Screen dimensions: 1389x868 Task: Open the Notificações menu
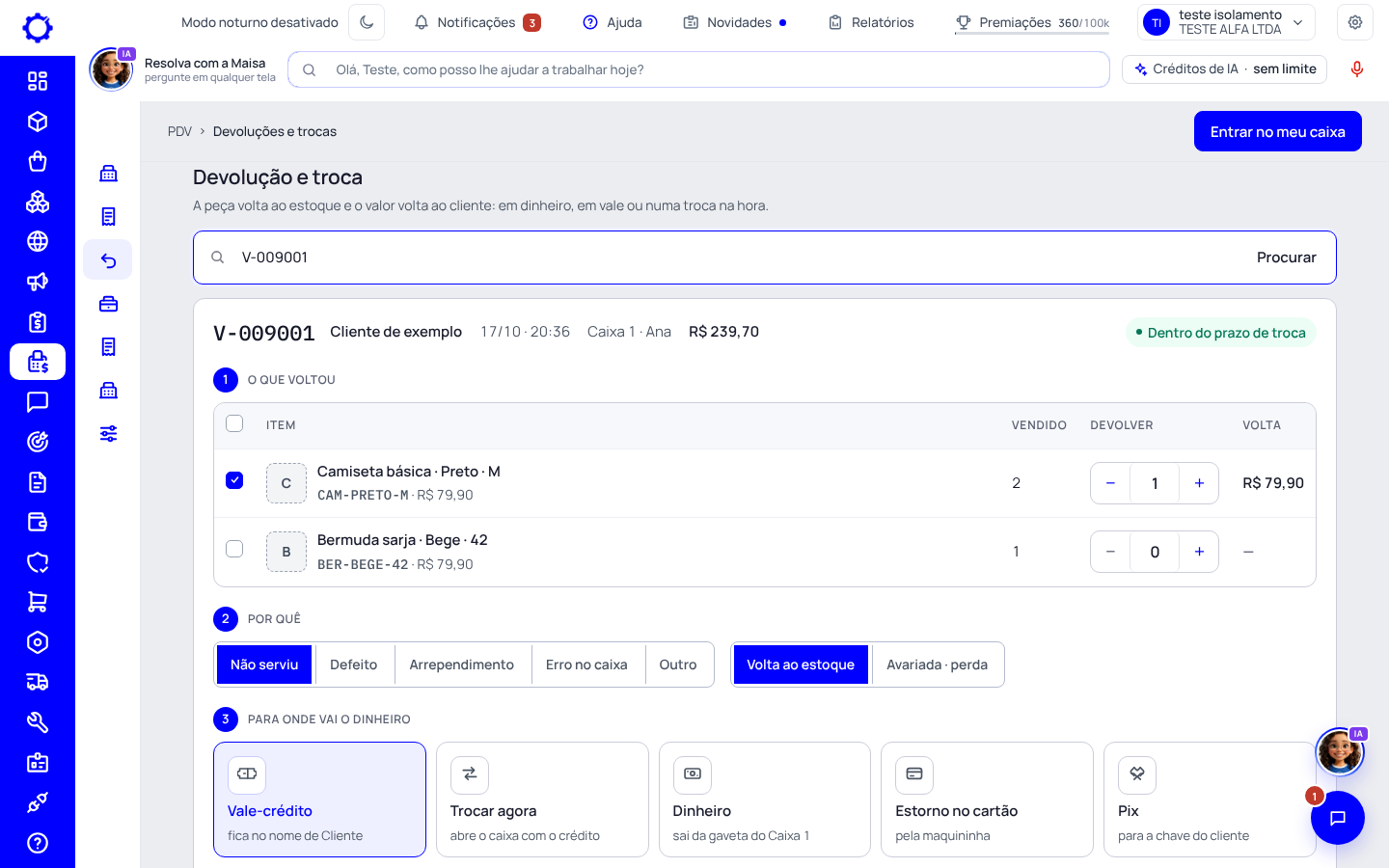[477, 22]
